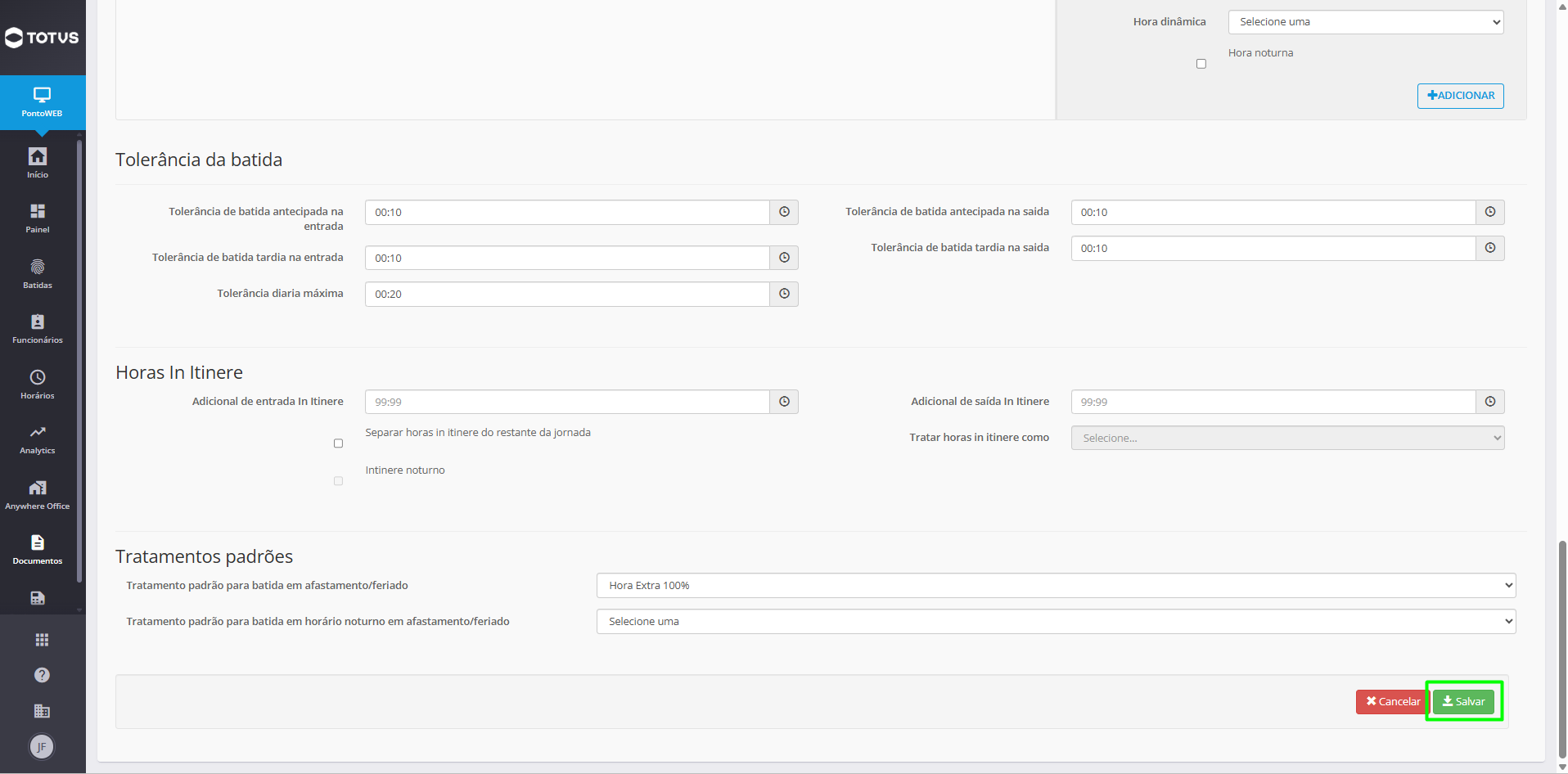Image resolution: width=1568 pixels, height=774 pixels.
Task: Open the PontoWEB module
Action: [42, 102]
